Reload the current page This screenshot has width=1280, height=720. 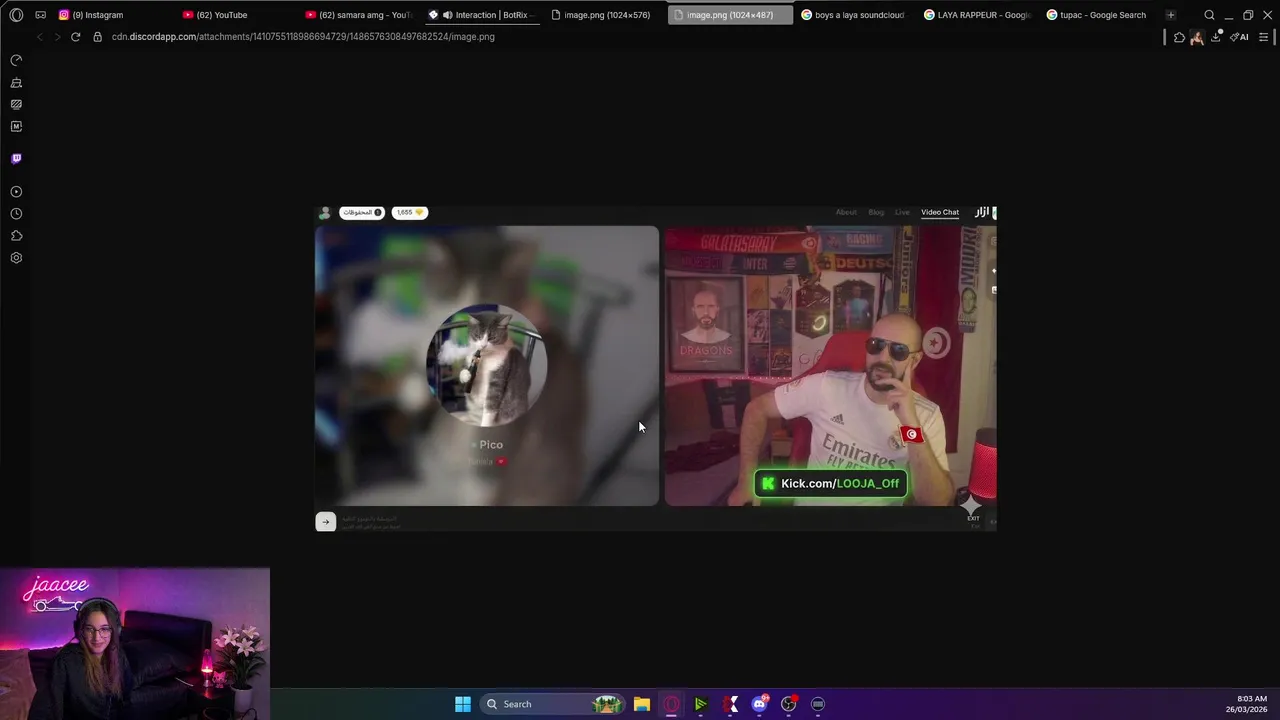coord(75,37)
